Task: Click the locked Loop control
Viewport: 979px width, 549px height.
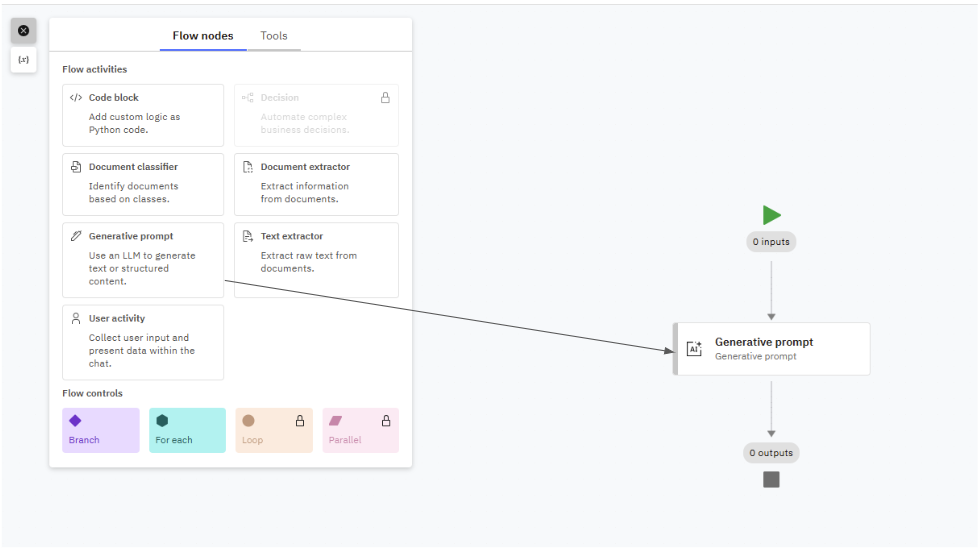Action: [274, 430]
